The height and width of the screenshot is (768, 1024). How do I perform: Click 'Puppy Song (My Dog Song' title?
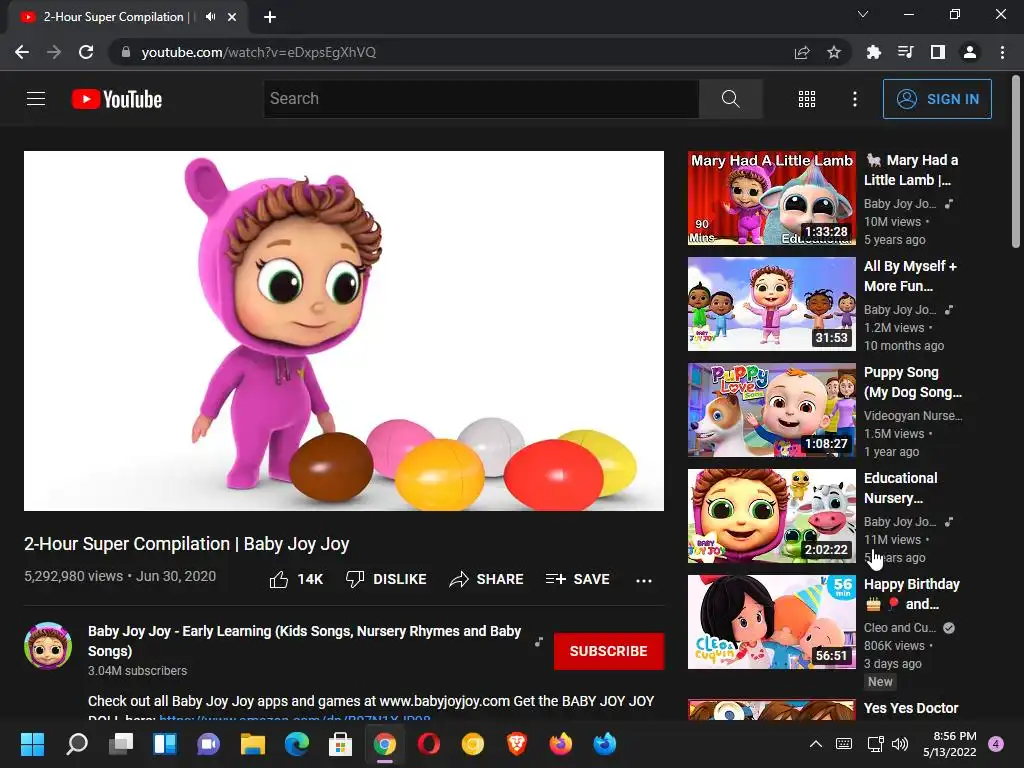[913, 382]
